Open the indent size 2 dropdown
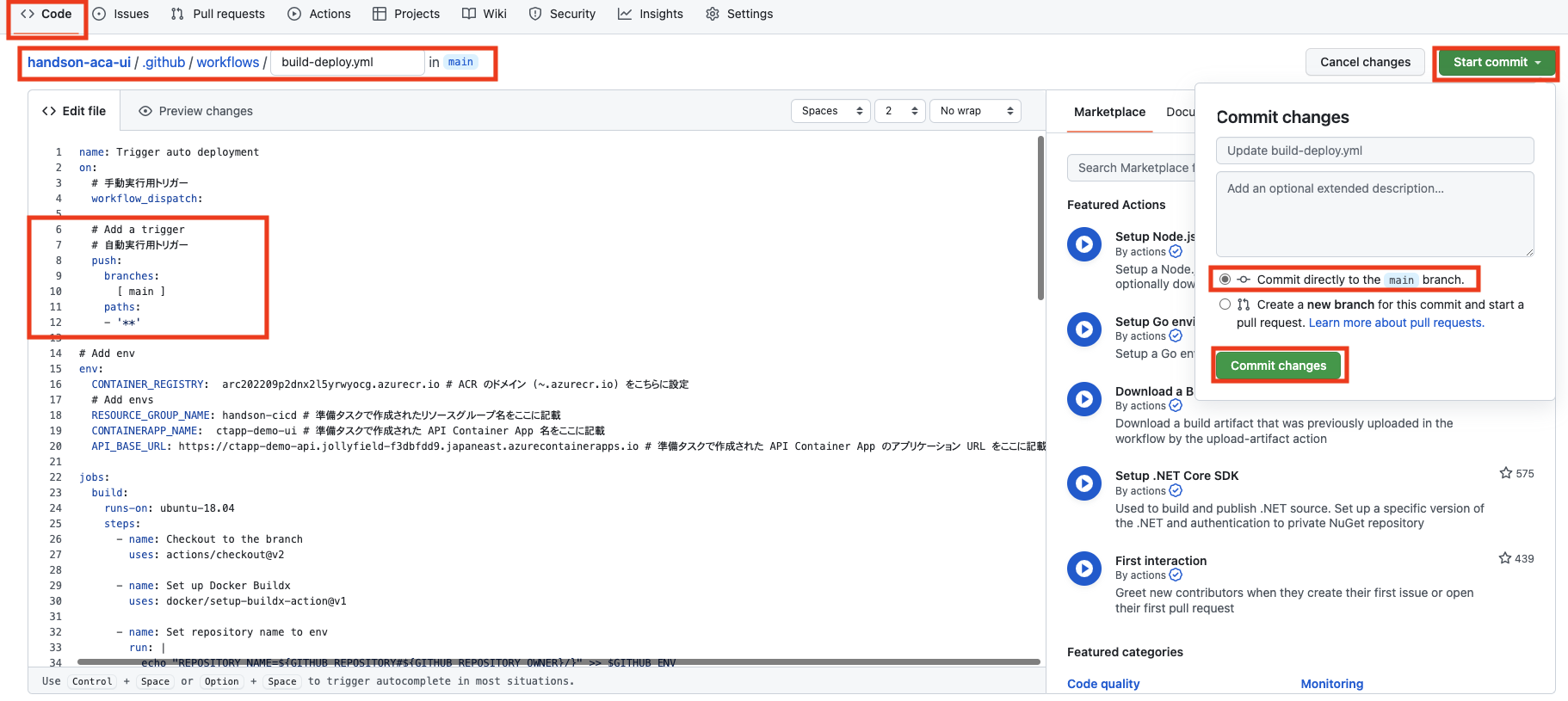 click(900, 111)
